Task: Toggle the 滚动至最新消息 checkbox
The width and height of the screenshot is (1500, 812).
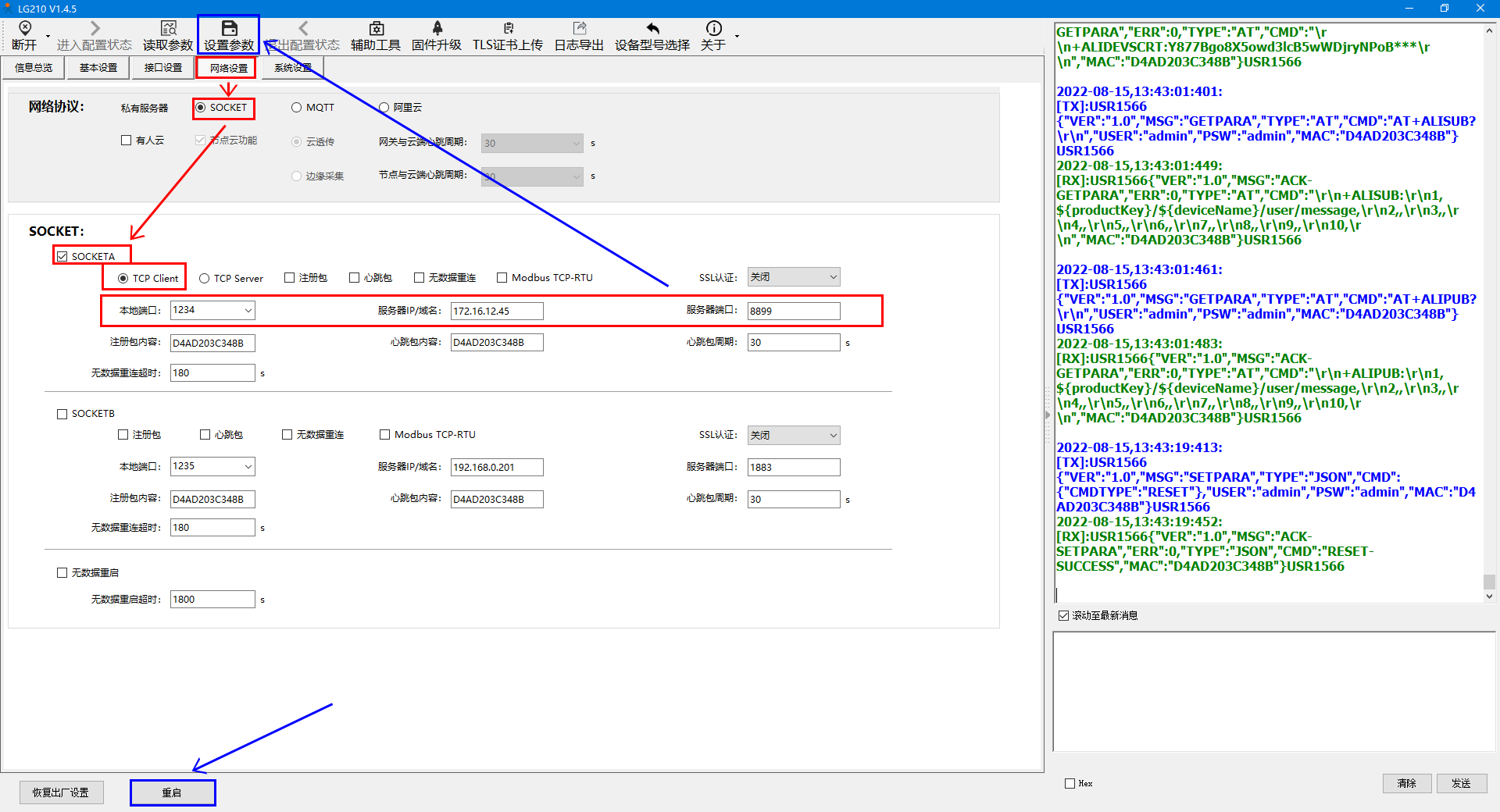Action: pos(1063,616)
